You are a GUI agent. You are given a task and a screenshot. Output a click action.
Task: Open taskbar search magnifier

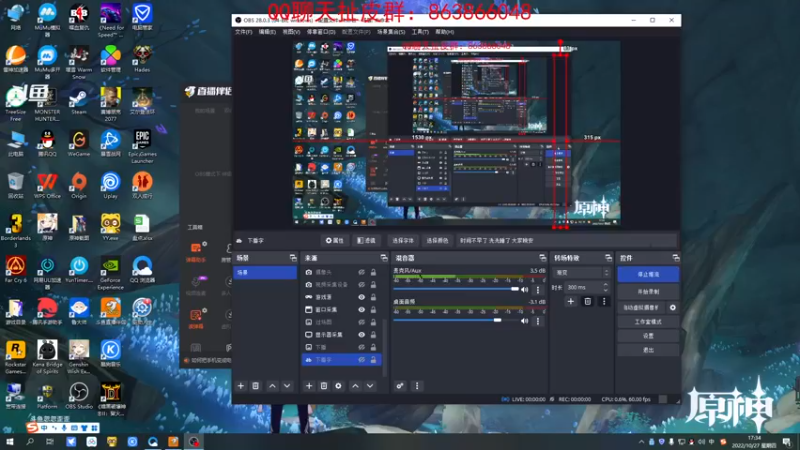point(30,442)
